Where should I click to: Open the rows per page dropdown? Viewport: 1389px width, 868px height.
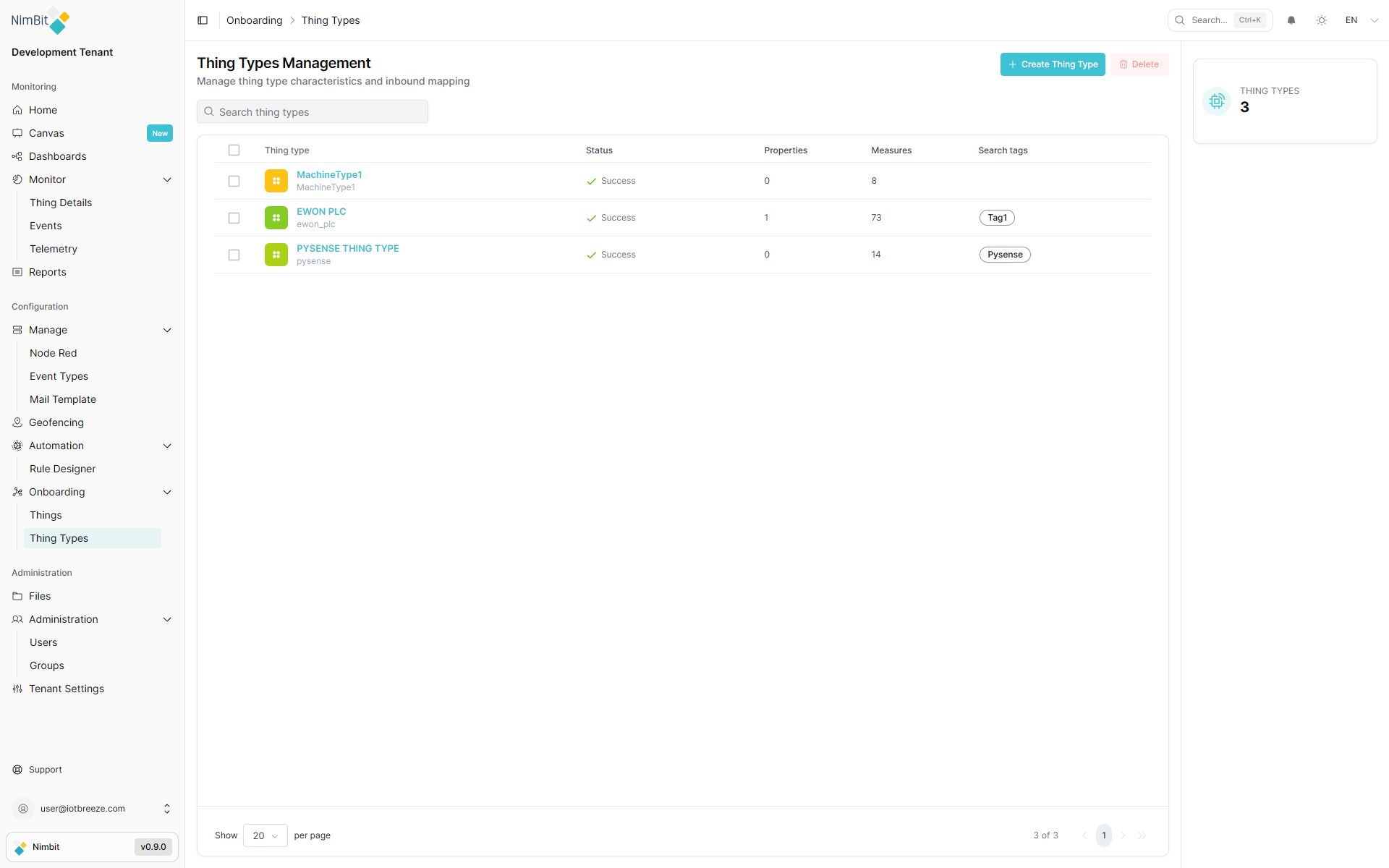265,835
